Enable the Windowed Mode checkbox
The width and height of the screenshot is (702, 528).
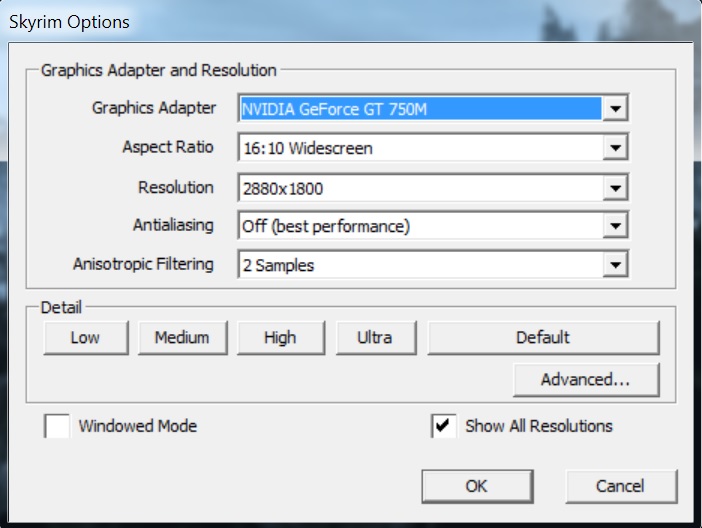pyautogui.click(x=57, y=426)
